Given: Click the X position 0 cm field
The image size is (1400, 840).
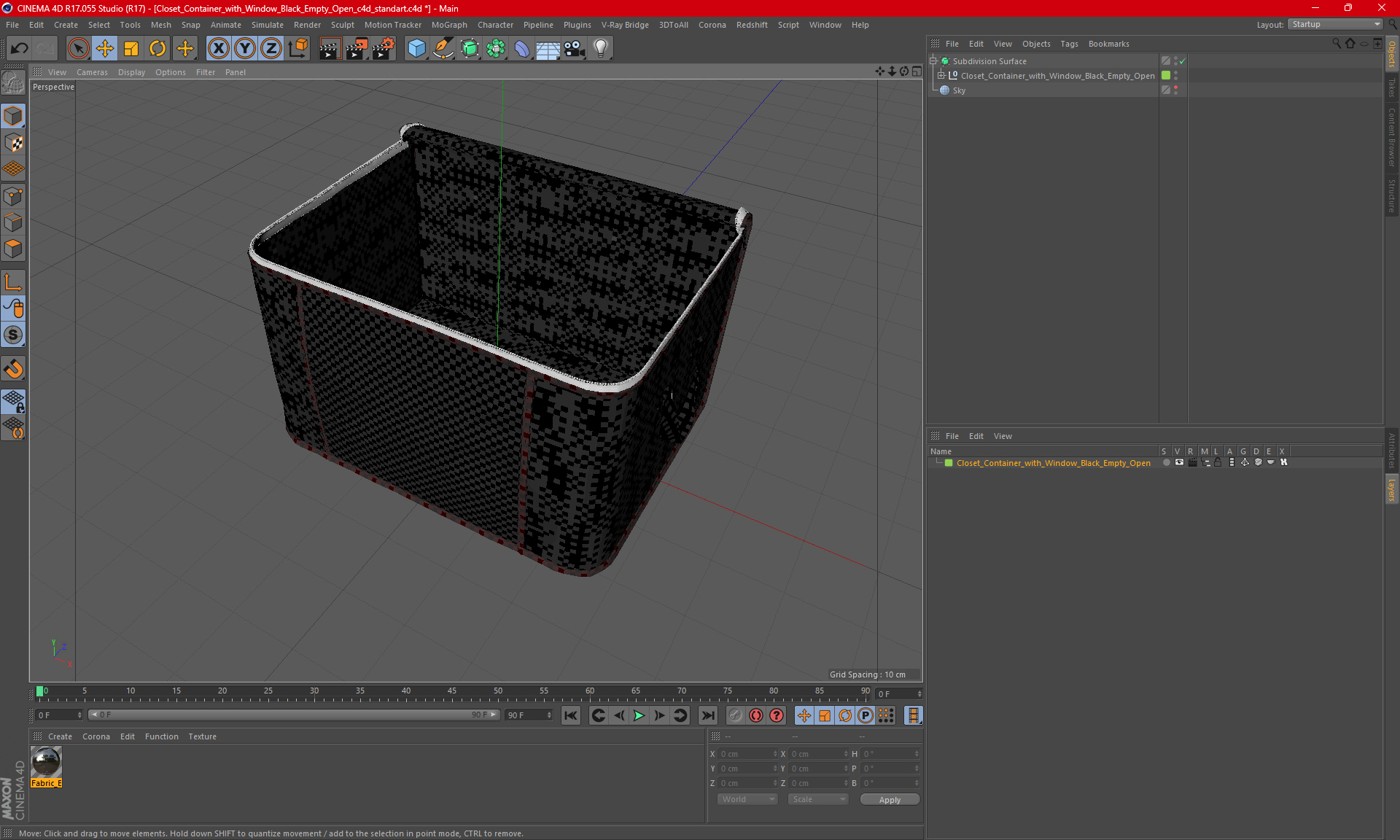Looking at the screenshot, I should [x=745, y=754].
